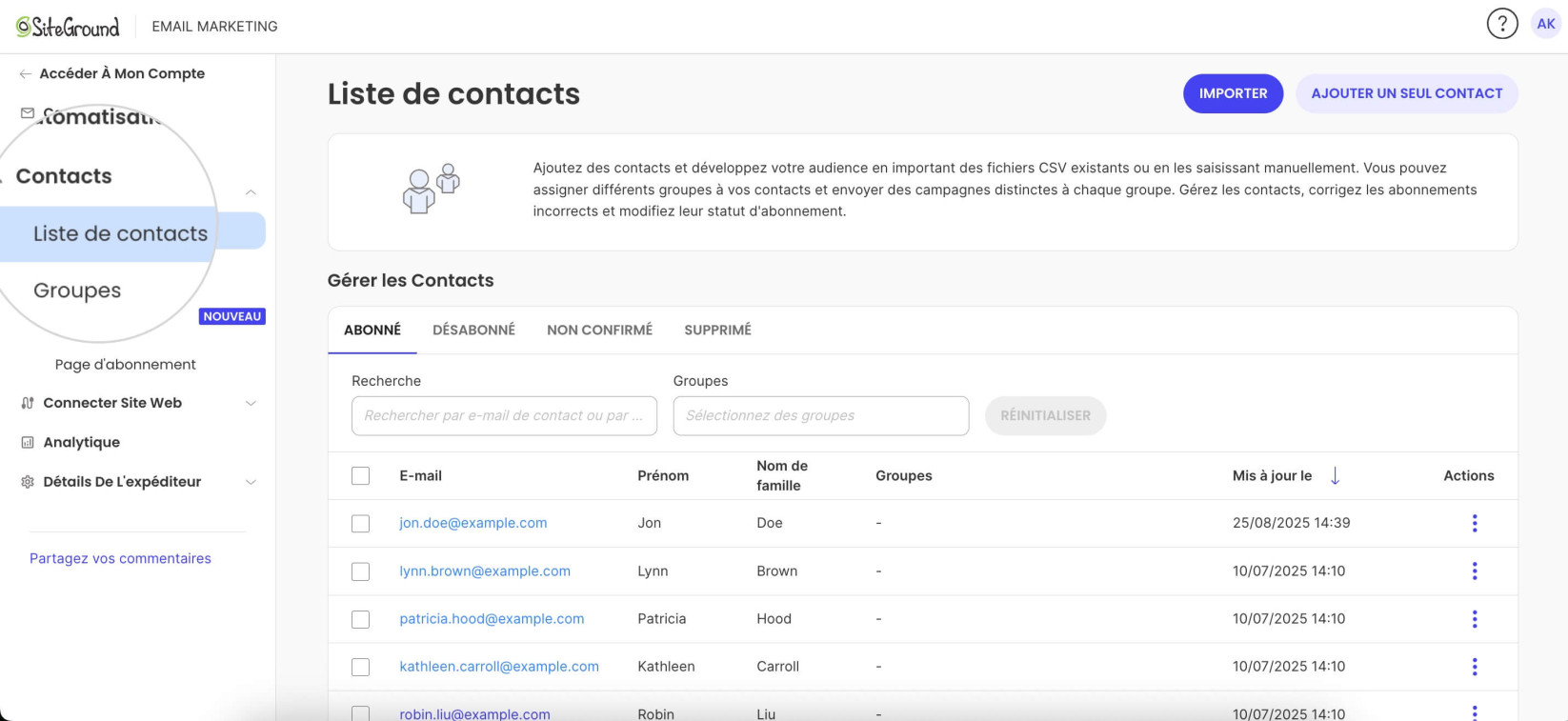Screen dimensions: 1568x721
Task: Open actions menu for patricia.hood@example.com
Action: pyautogui.click(x=1474, y=619)
